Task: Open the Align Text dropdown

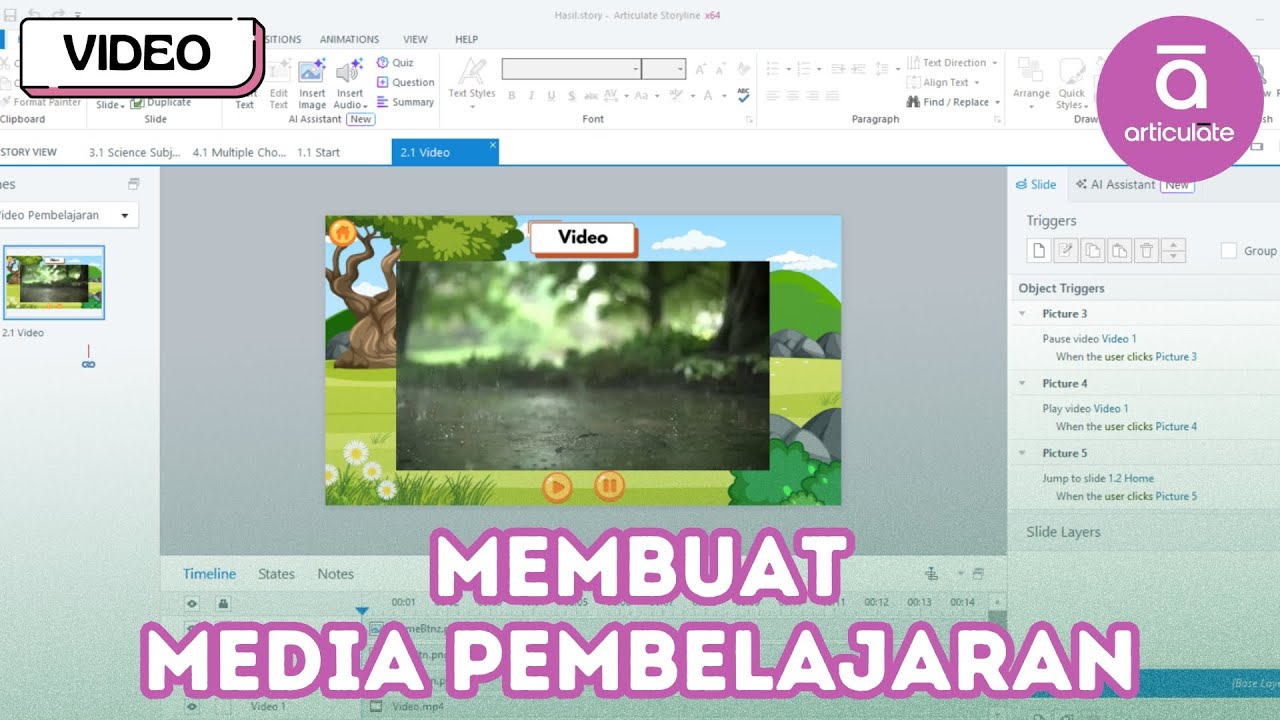Action: (x=943, y=82)
